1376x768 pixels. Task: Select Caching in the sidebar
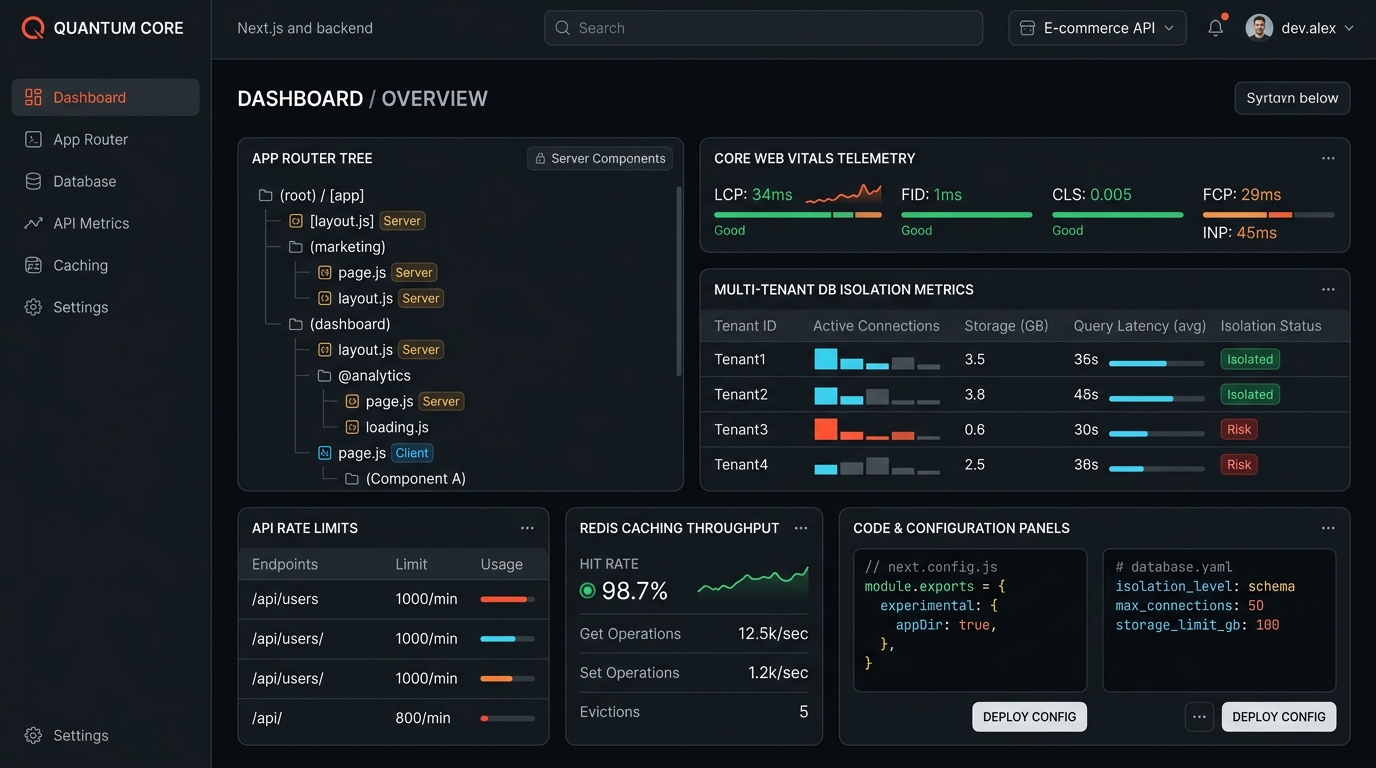click(x=105, y=265)
